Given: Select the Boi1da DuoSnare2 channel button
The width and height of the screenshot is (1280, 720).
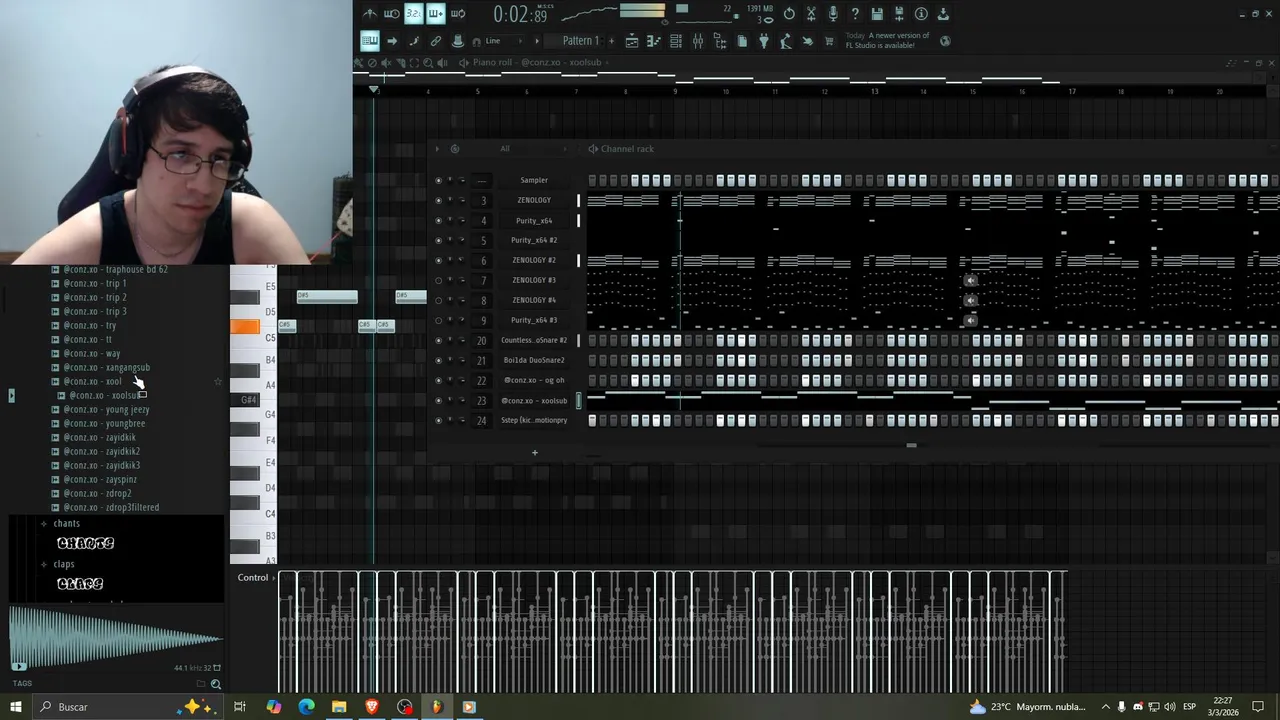Looking at the screenshot, I should click(x=534, y=360).
